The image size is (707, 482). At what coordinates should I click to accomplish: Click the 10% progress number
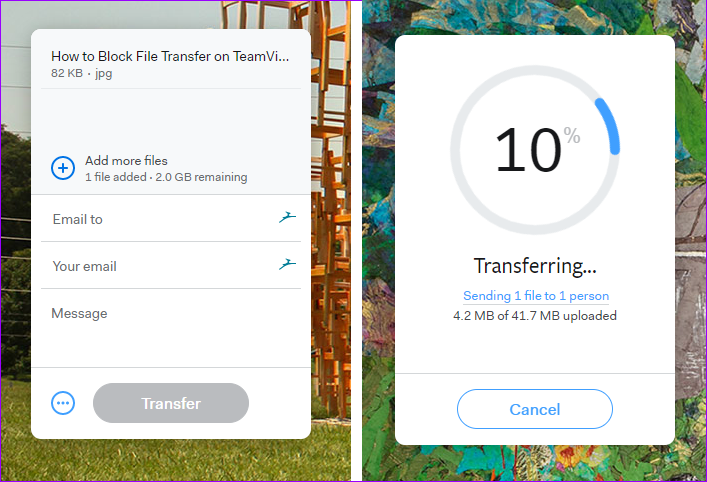(529, 150)
